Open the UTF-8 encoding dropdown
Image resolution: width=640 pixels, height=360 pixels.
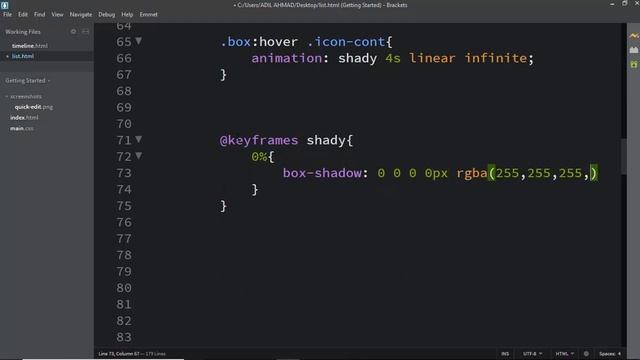[x=532, y=354]
